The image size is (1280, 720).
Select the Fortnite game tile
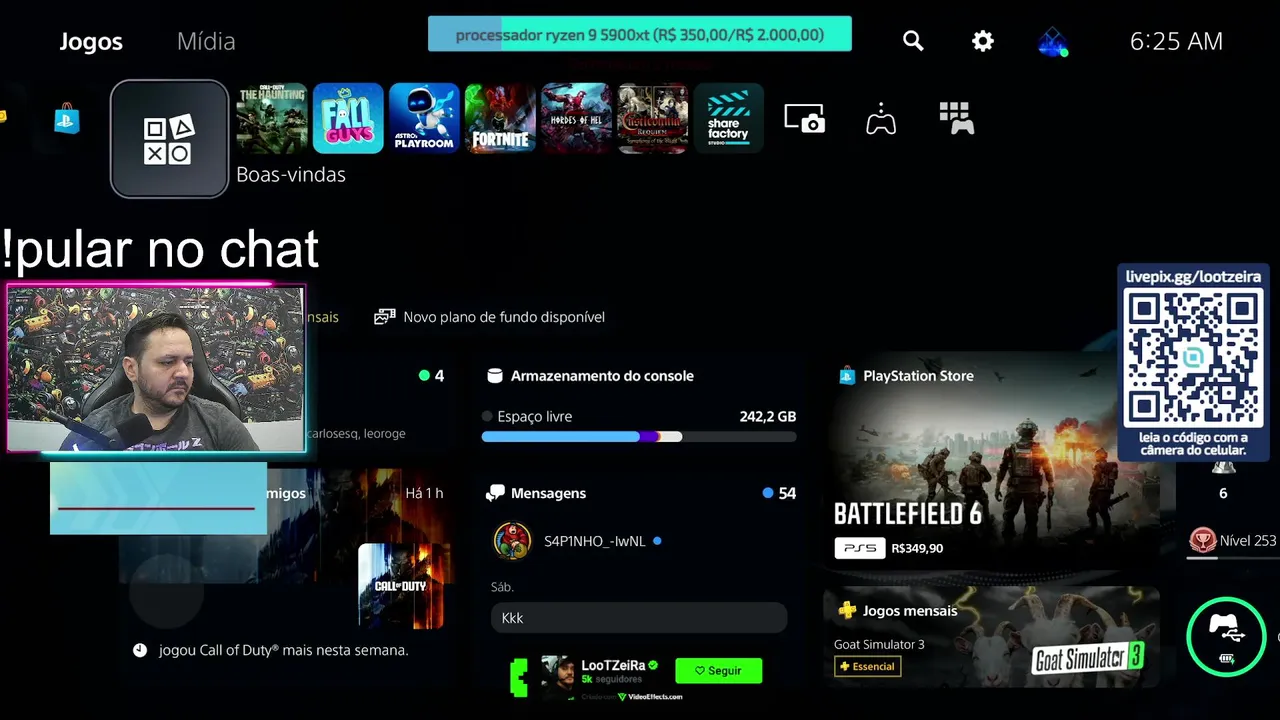[x=500, y=119]
